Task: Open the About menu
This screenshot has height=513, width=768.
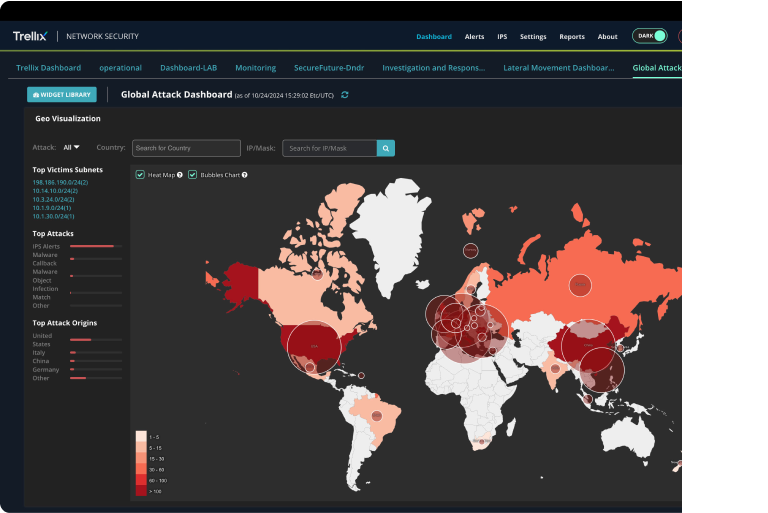Action: 607,37
